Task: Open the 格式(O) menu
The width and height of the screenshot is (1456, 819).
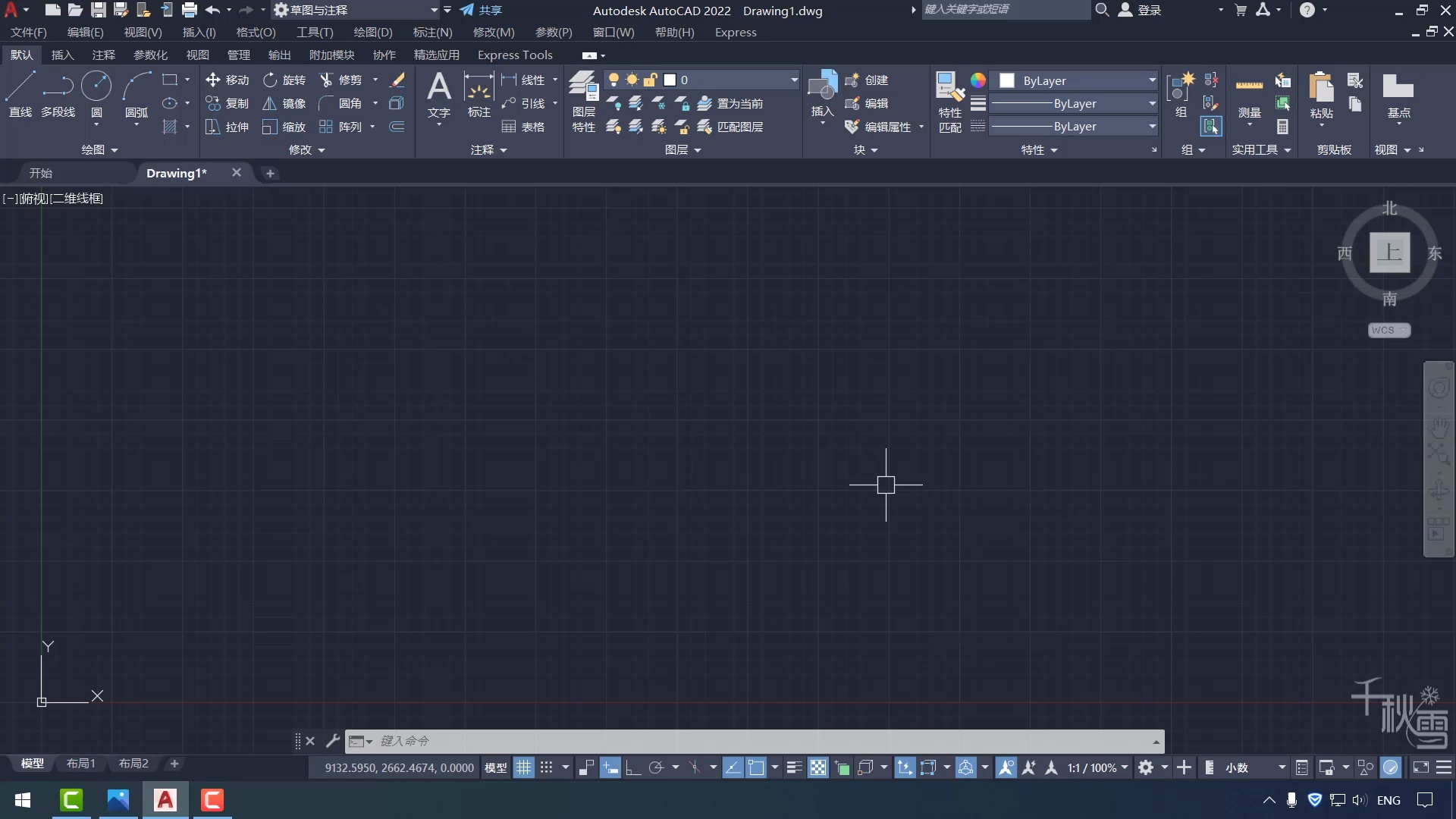Action: pyautogui.click(x=256, y=32)
